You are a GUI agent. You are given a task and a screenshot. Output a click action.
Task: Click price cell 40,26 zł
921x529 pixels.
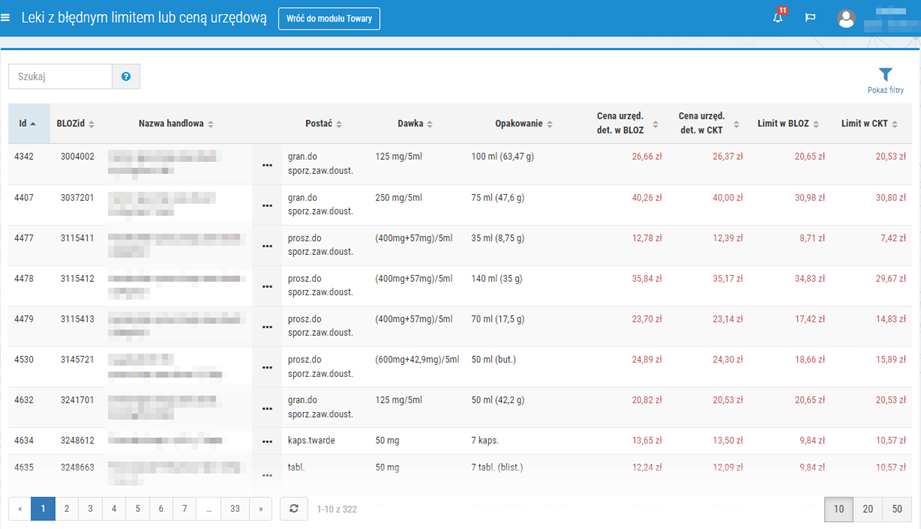[647, 197]
